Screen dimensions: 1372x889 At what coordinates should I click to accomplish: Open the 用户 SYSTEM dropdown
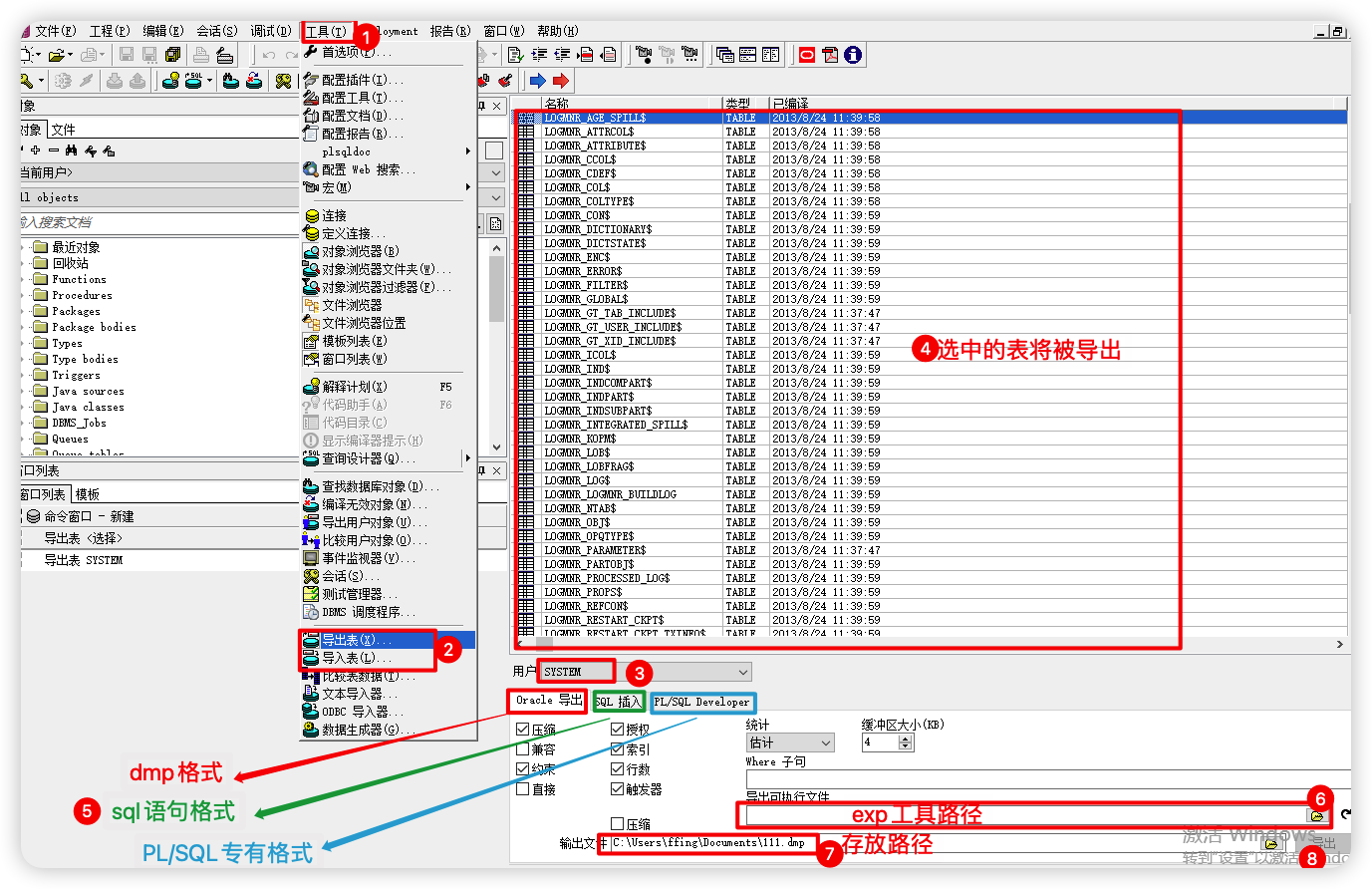[742, 672]
